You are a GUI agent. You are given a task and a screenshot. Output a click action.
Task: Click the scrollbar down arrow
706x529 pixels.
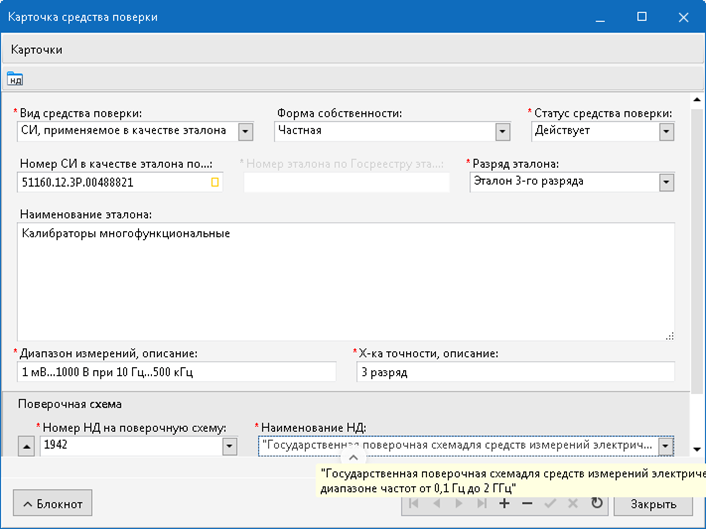[x=697, y=449]
